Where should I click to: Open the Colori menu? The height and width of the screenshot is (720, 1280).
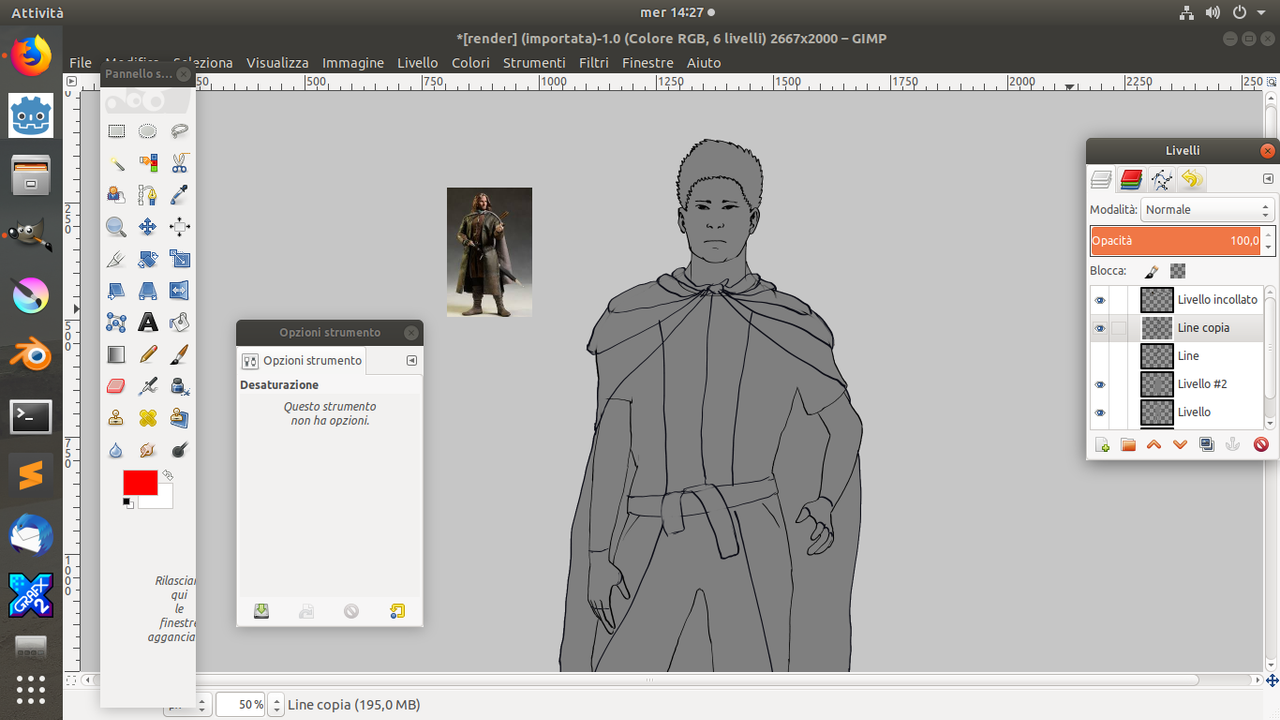(470, 62)
